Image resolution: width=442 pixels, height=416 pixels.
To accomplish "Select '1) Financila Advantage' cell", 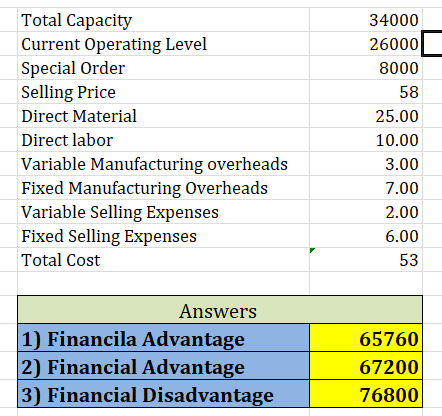I will click(x=163, y=338).
